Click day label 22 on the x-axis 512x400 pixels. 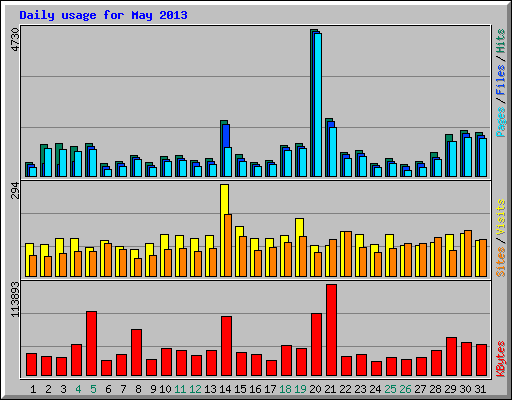345,389
